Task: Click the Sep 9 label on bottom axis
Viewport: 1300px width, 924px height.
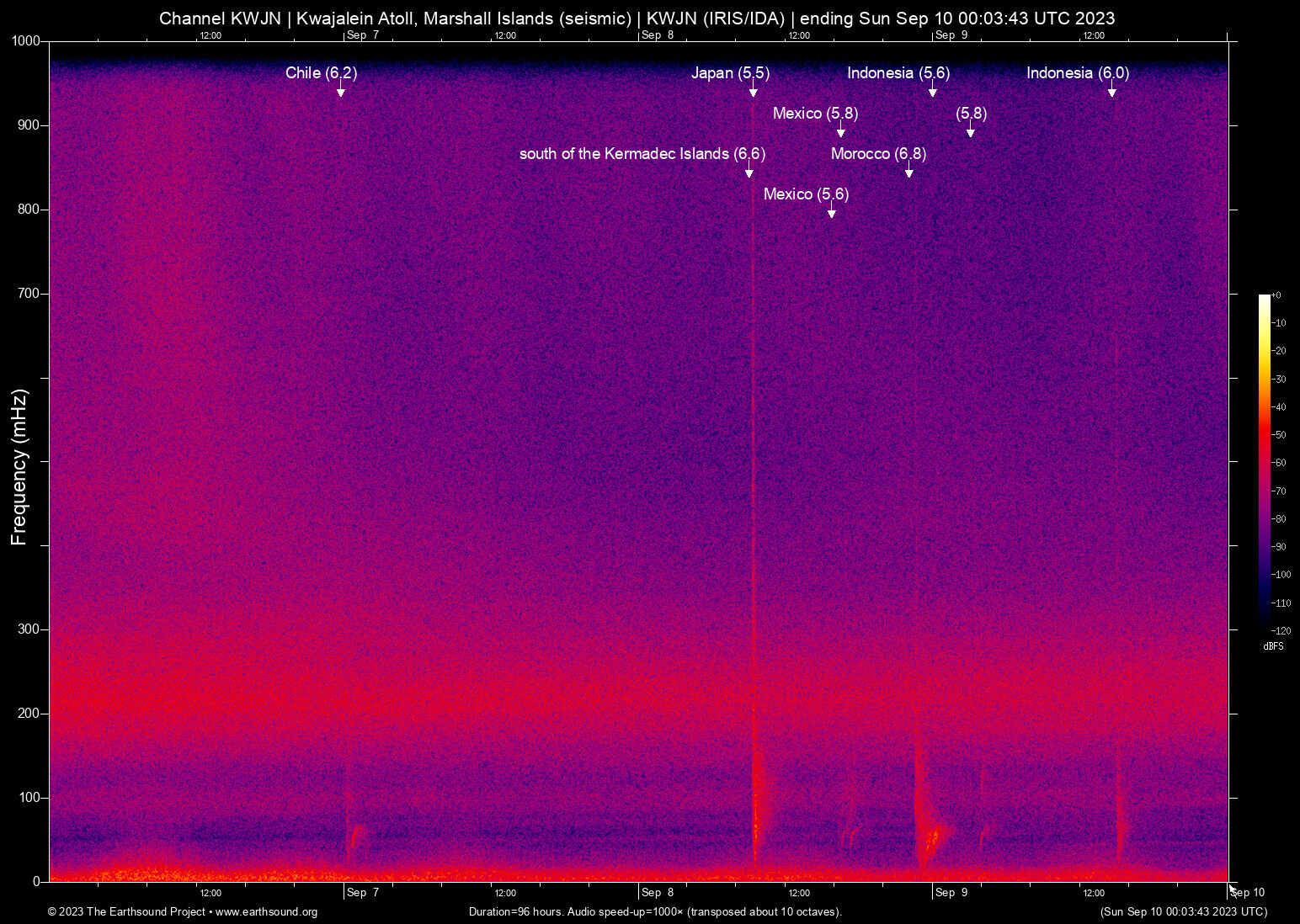Action: point(951,893)
